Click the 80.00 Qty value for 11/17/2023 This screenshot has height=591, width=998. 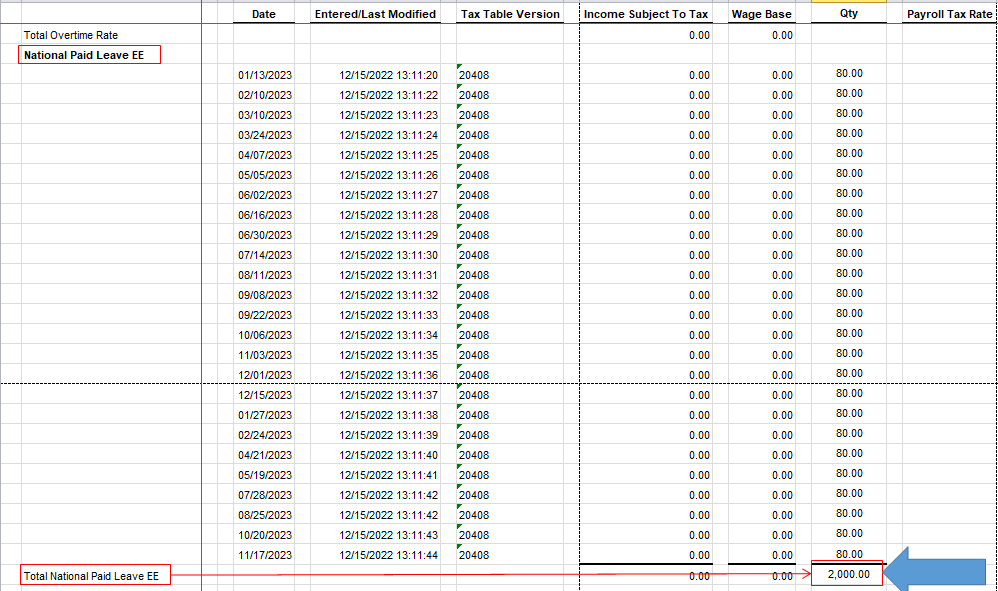852,554
